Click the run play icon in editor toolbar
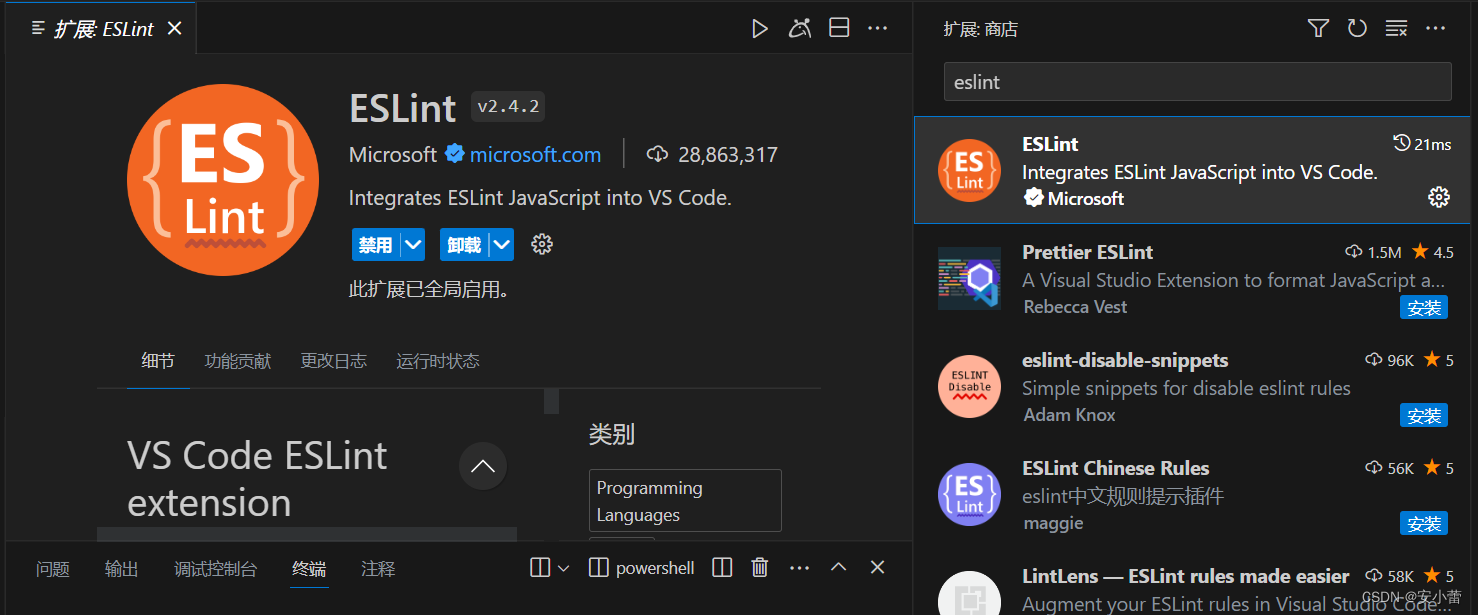Screen dimensions: 1478x615 [x=760, y=29]
